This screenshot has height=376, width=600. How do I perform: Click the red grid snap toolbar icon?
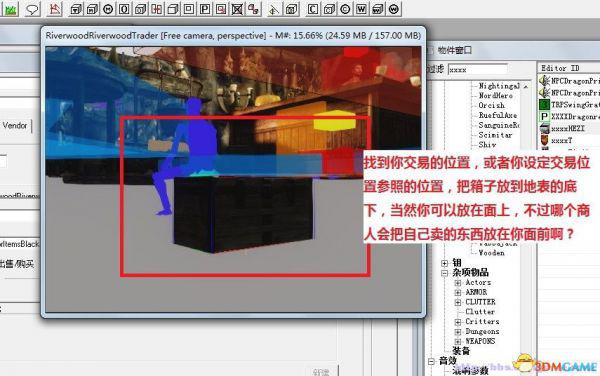click(x=156, y=9)
